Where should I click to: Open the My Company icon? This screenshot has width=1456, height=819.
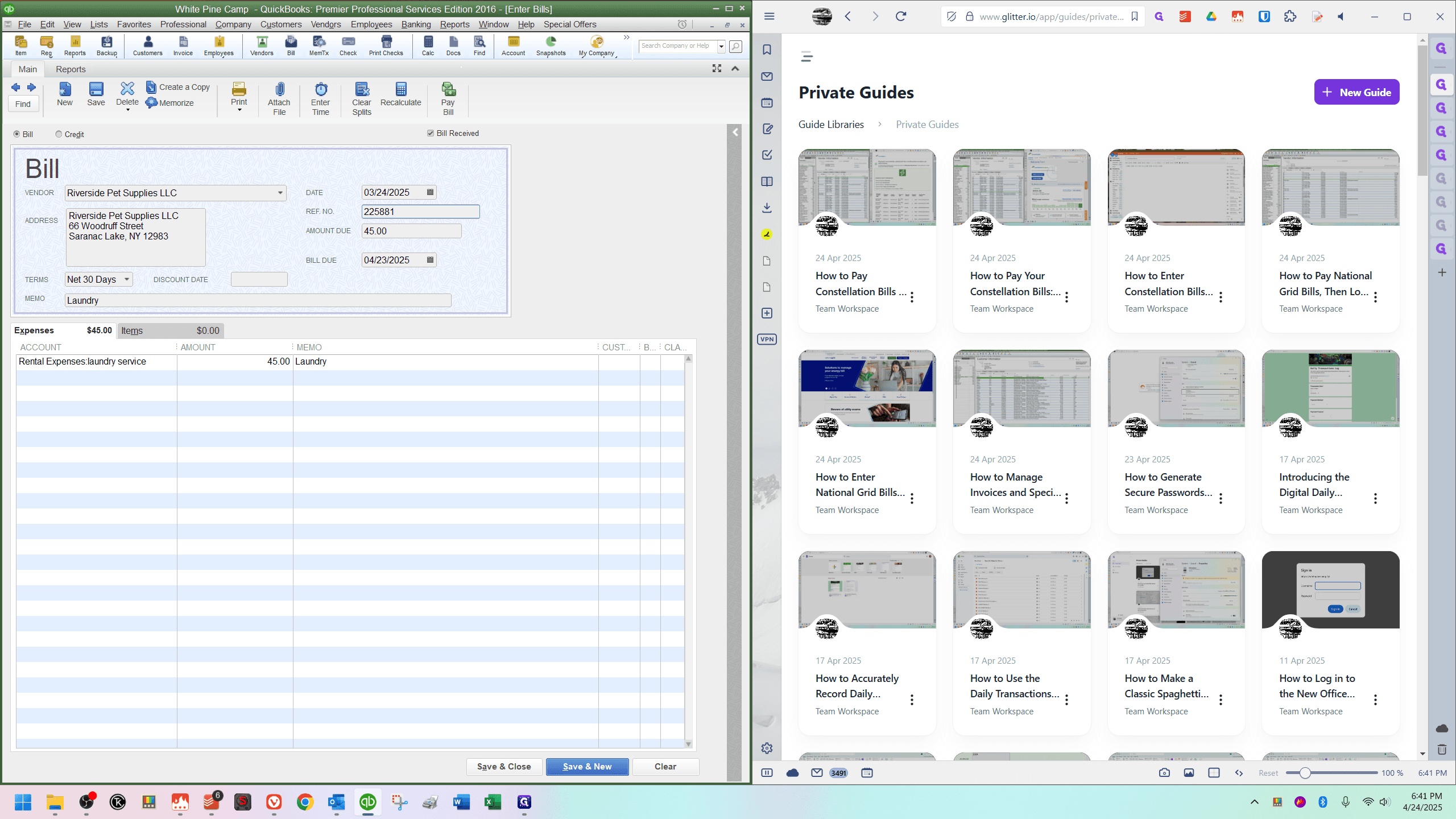597,45
